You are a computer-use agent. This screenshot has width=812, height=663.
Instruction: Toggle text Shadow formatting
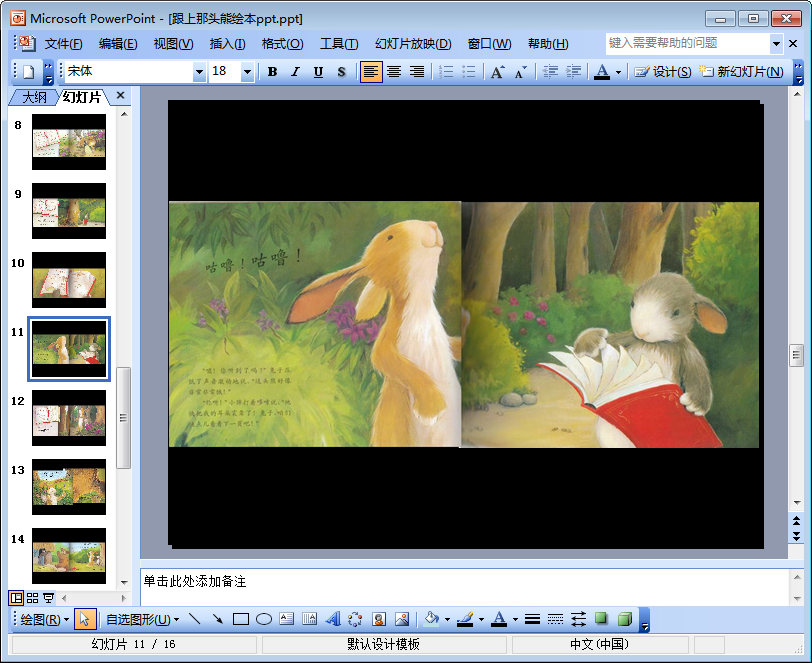(341, 71)
